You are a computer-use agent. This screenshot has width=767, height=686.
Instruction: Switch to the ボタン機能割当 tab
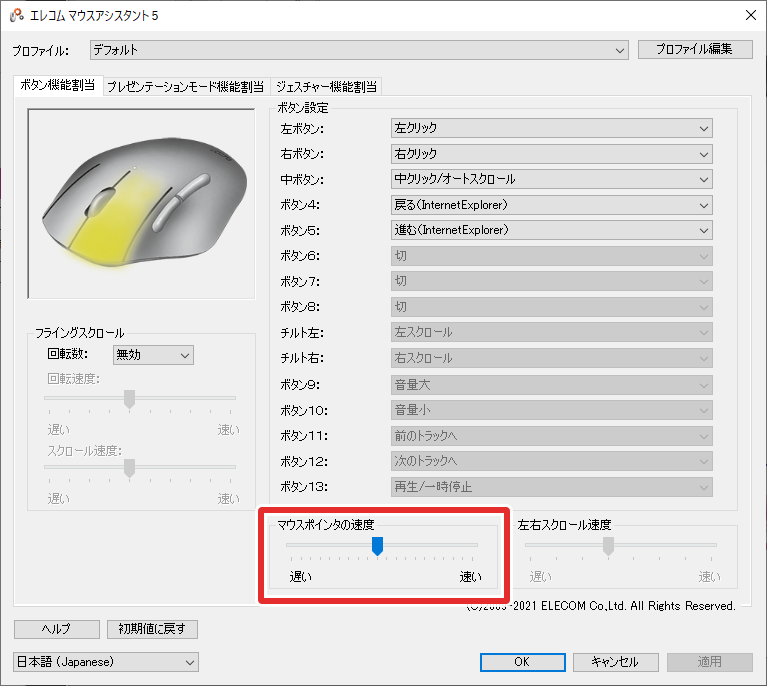(x=58, y=85)
